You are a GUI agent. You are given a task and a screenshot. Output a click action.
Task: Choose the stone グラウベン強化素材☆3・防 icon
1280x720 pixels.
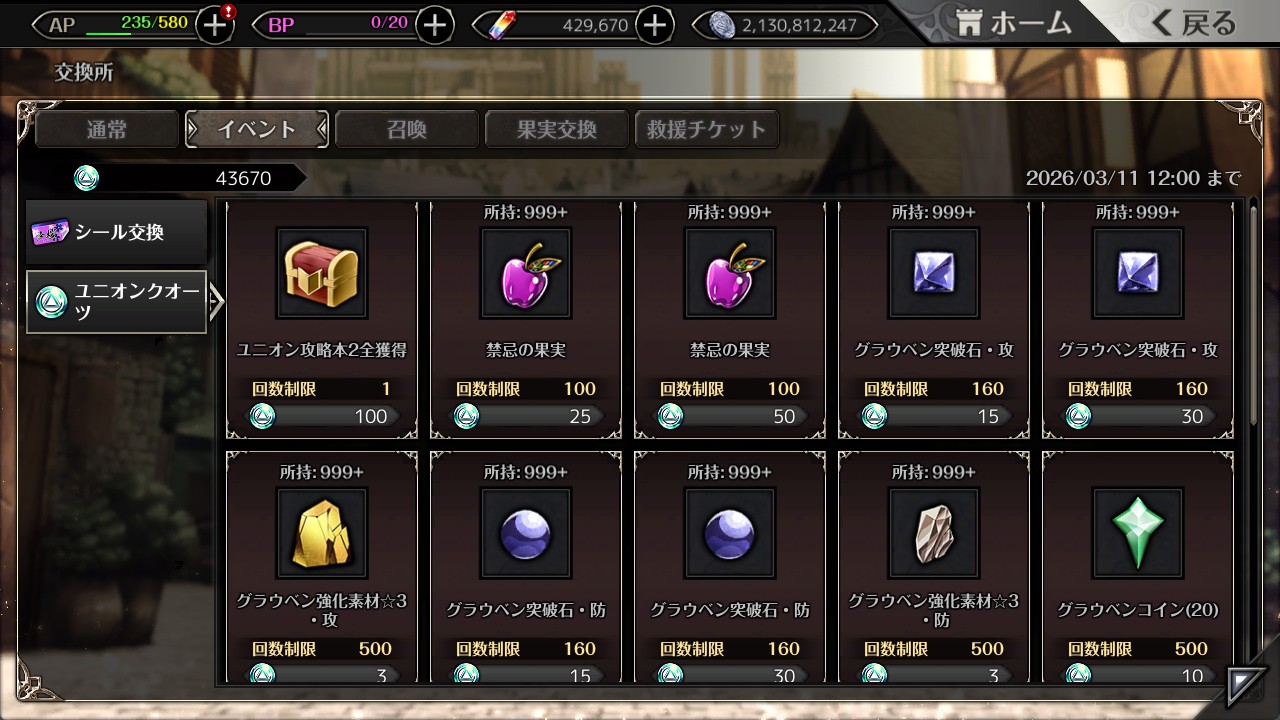[x=934, y=533]
